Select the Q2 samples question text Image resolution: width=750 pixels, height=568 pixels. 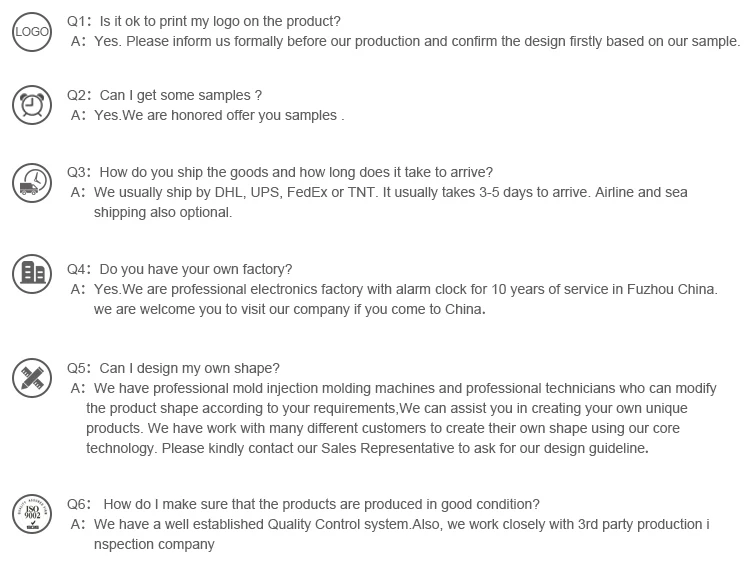point(165,95)
